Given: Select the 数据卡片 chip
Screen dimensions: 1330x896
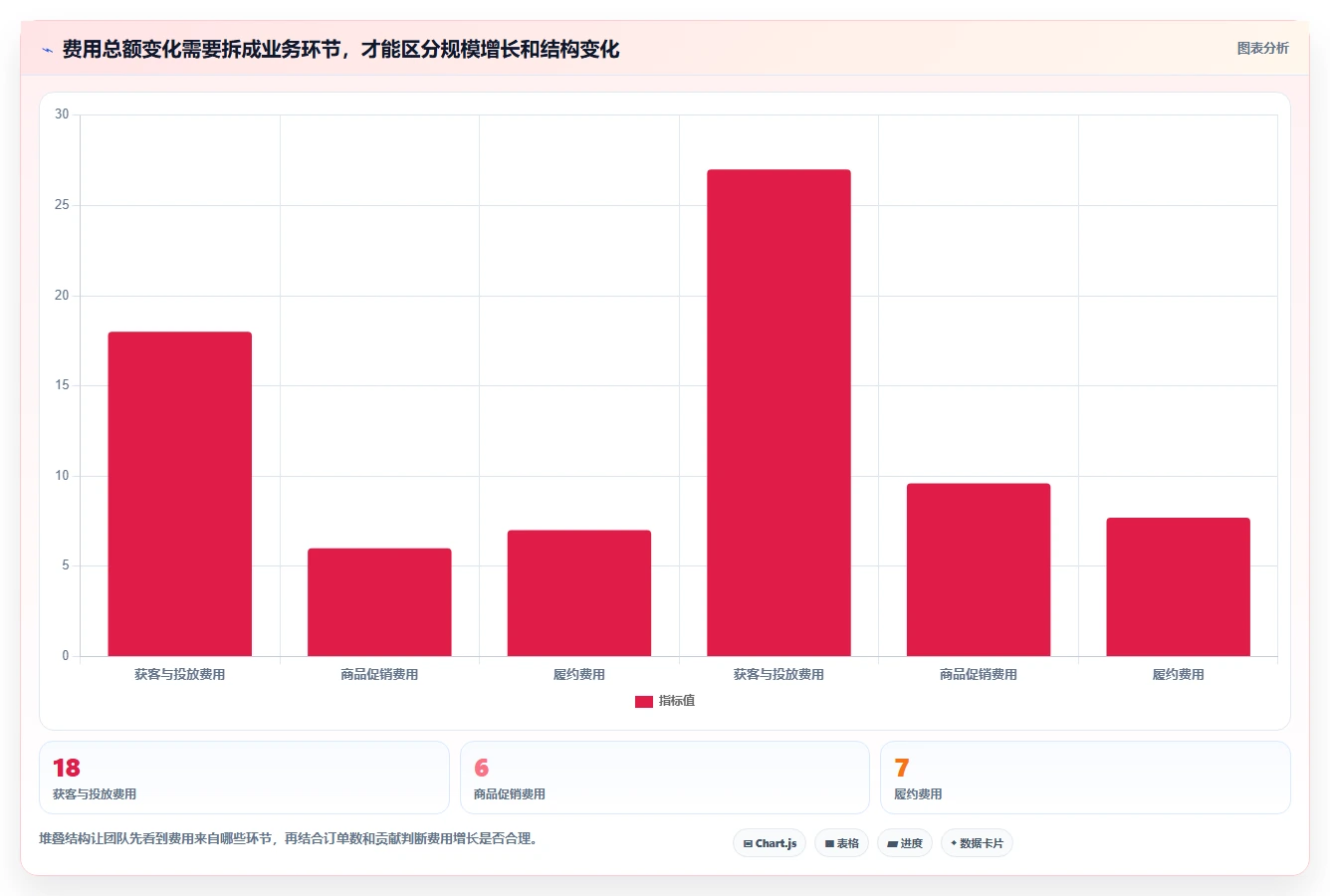Looking at the screenshot, I should 977,843.
